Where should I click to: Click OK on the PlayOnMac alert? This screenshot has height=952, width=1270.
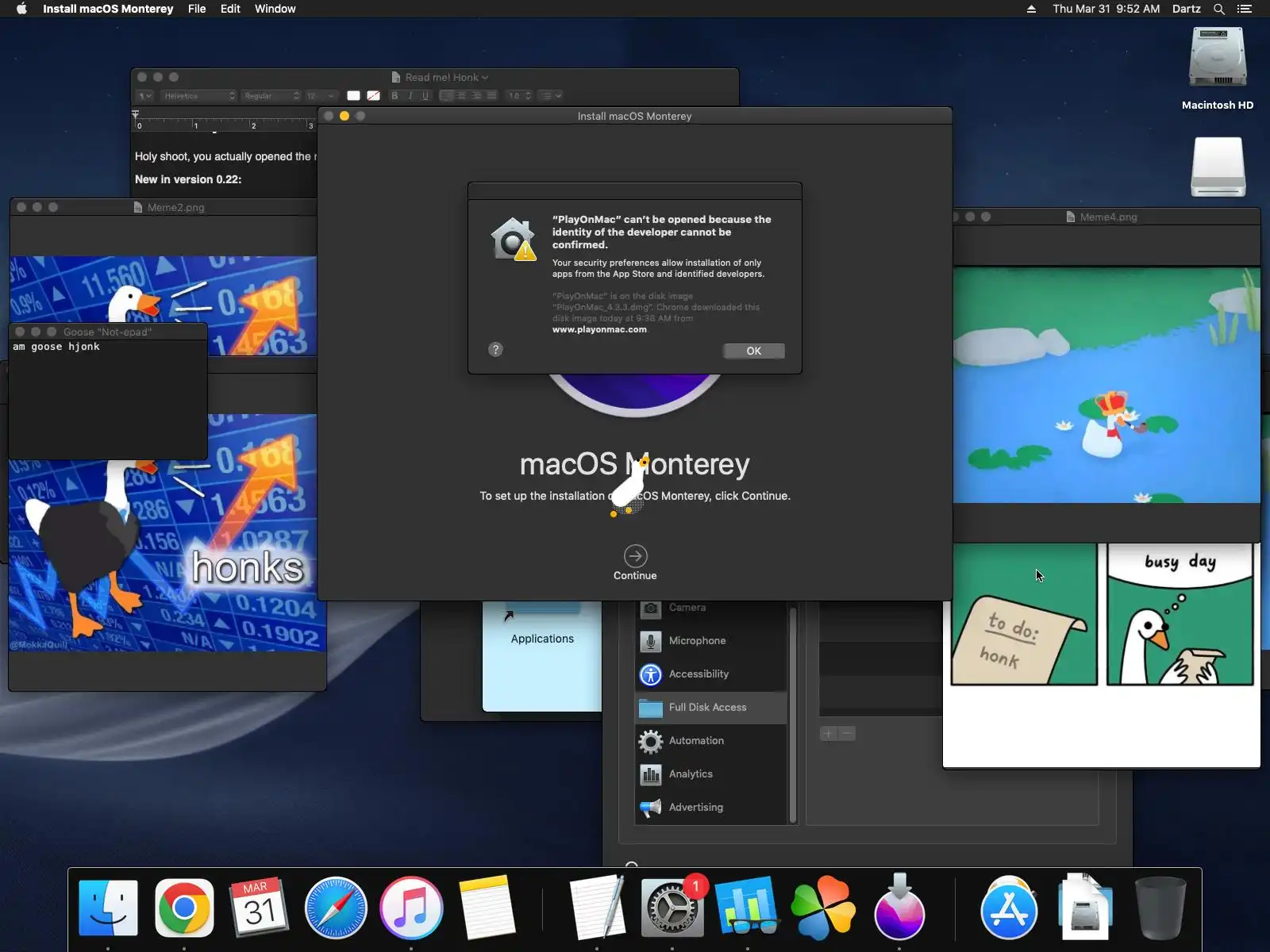(754, 351)
